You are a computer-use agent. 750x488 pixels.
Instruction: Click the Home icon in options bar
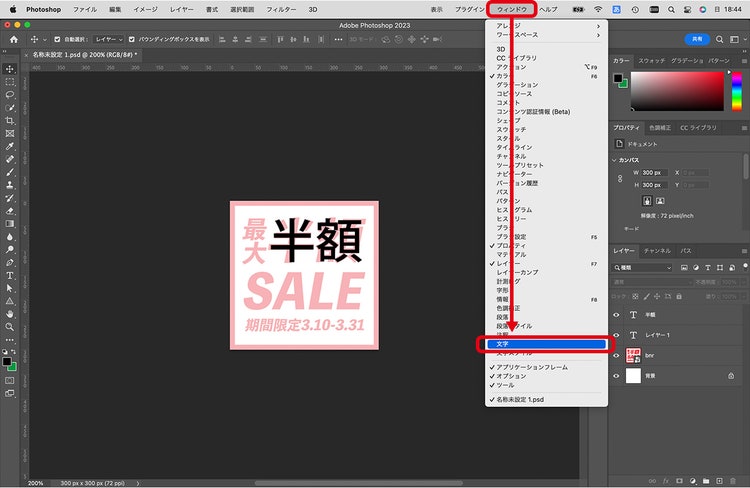(14, 39)
